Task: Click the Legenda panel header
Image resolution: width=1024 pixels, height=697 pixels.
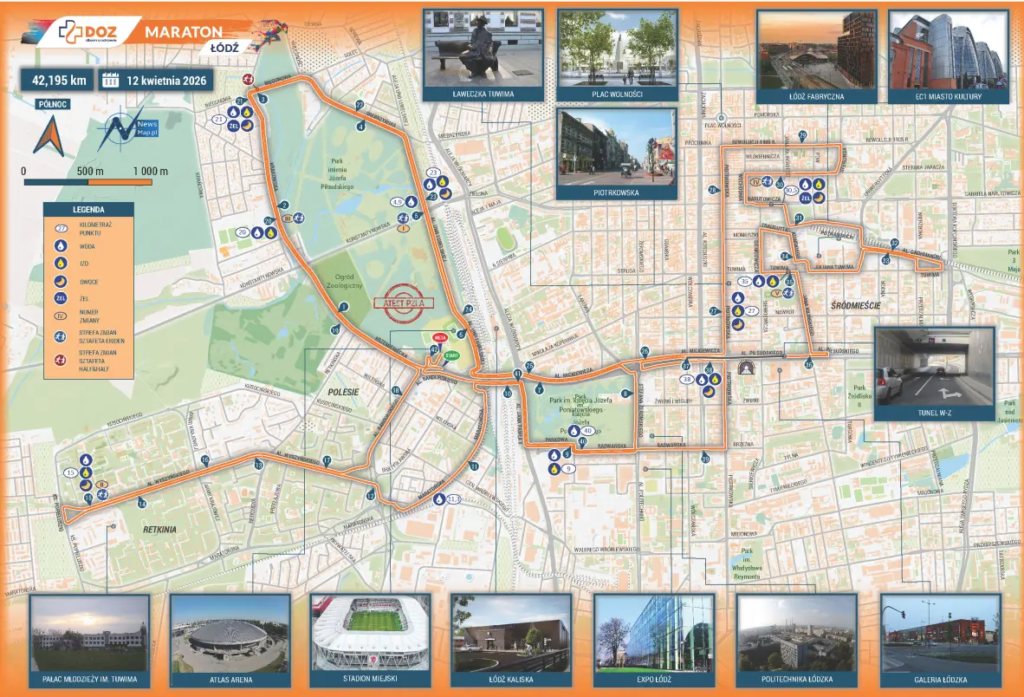Action: click(x=88, y=210)
